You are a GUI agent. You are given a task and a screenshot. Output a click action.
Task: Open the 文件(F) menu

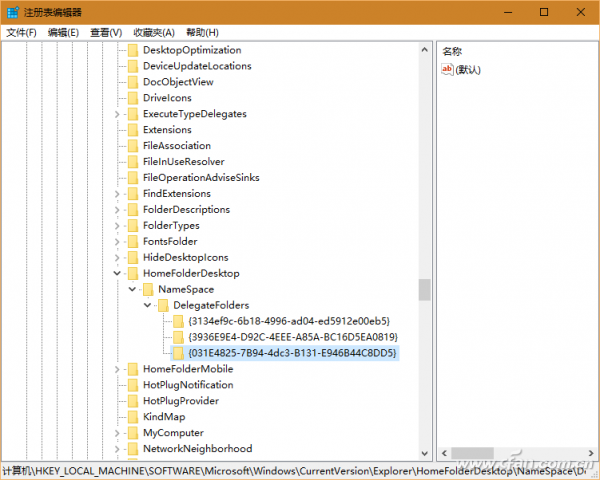21,33
